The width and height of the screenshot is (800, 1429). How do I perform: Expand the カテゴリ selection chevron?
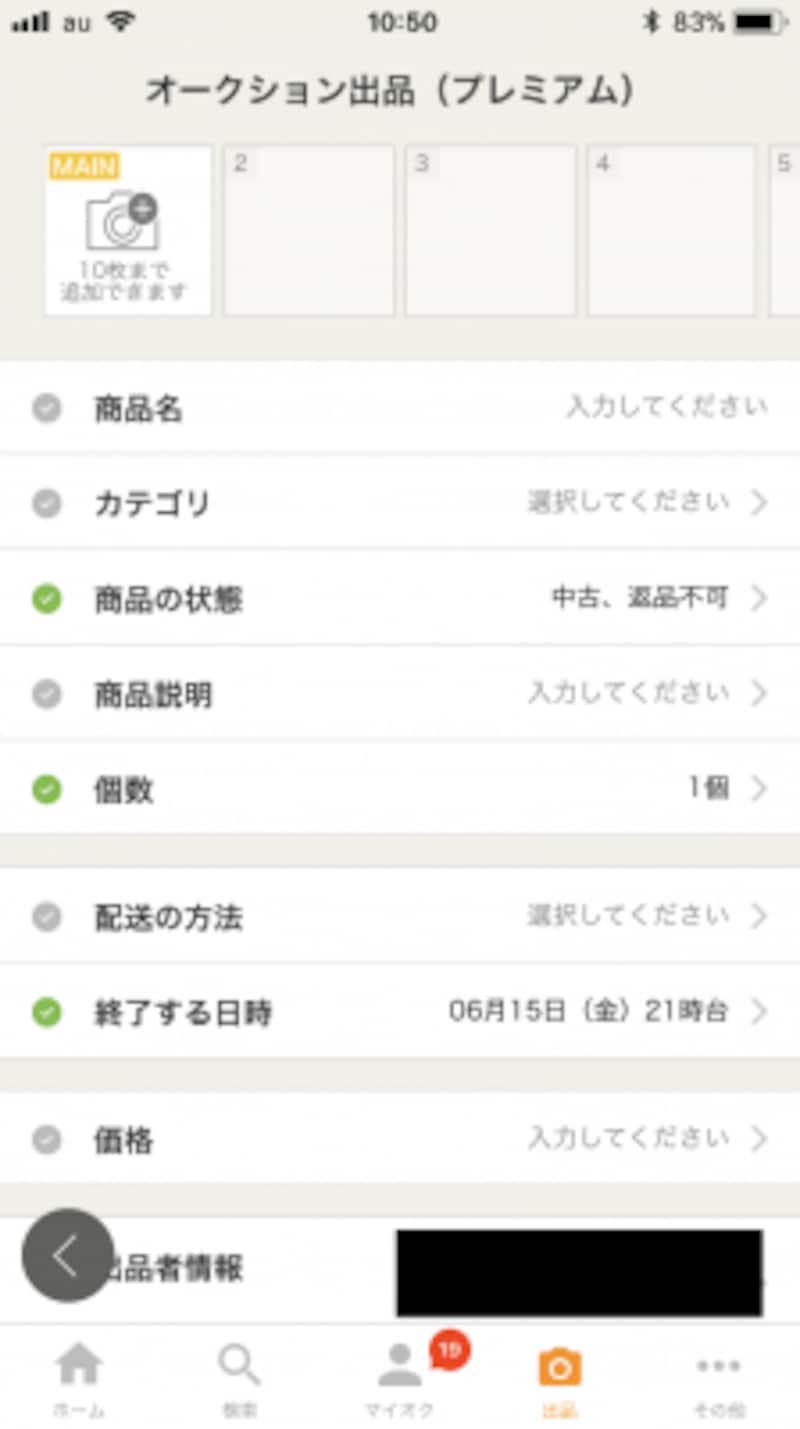click(759, 502)
